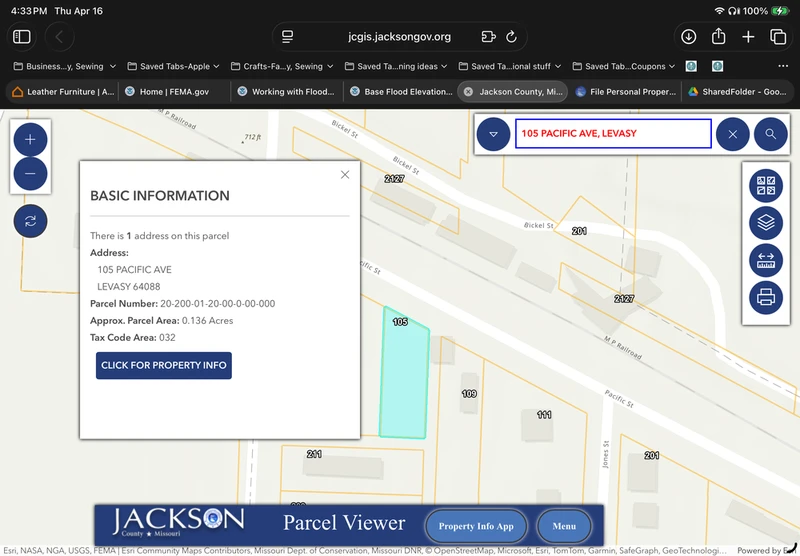Reset the map view with refresh button
This screenshot has width=800, height=556.
pyautogui.click(x=30, y=221)
